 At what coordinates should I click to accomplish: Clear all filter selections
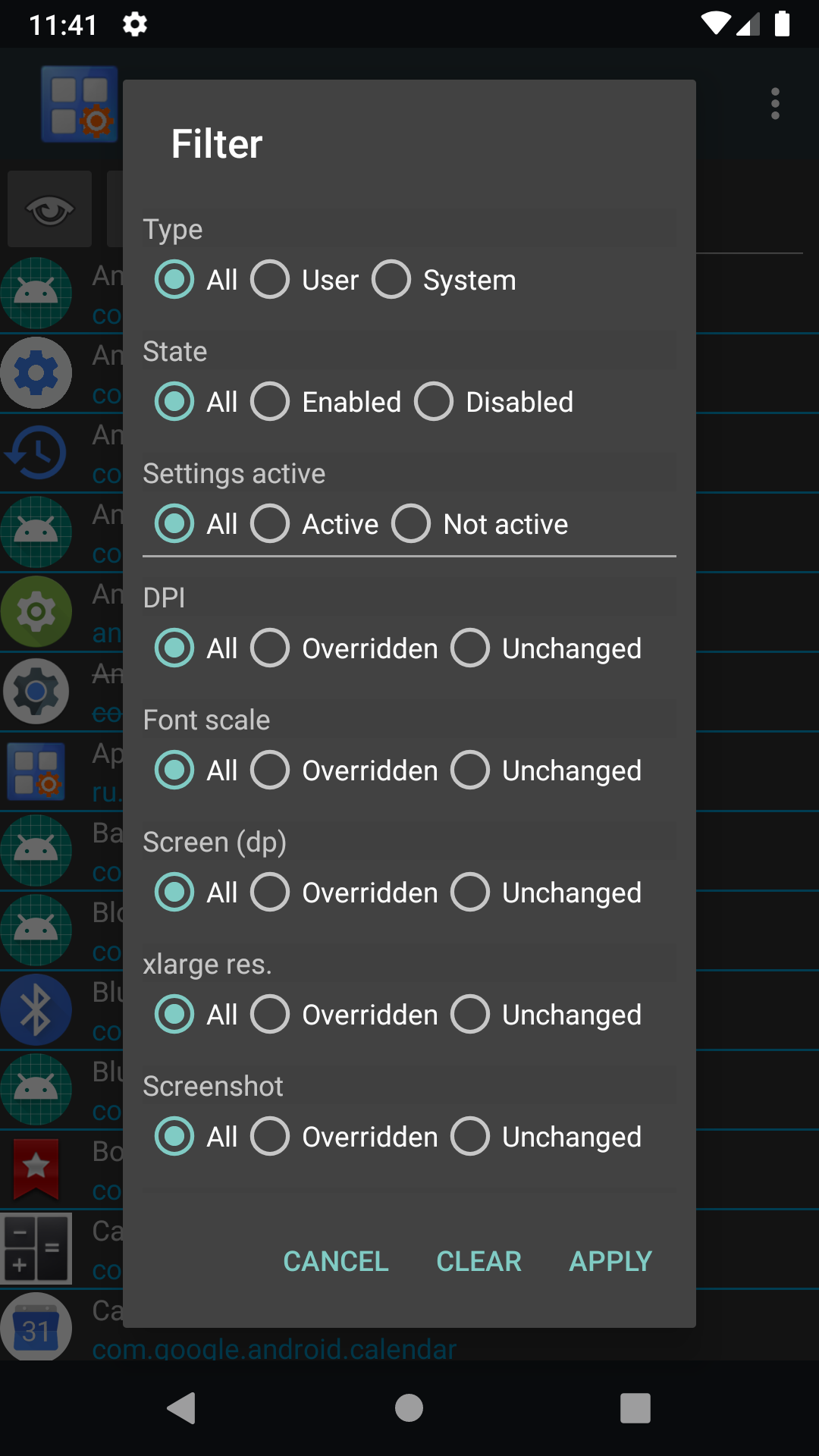click(x=478, y=1260)
